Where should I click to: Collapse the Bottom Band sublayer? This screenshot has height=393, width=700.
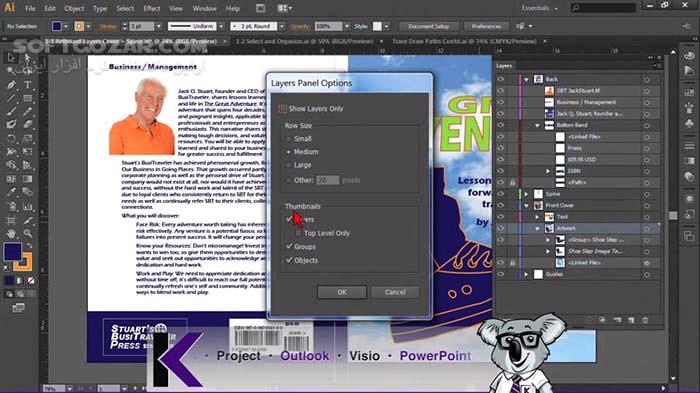pyautogui.click(x=538, y=125)
